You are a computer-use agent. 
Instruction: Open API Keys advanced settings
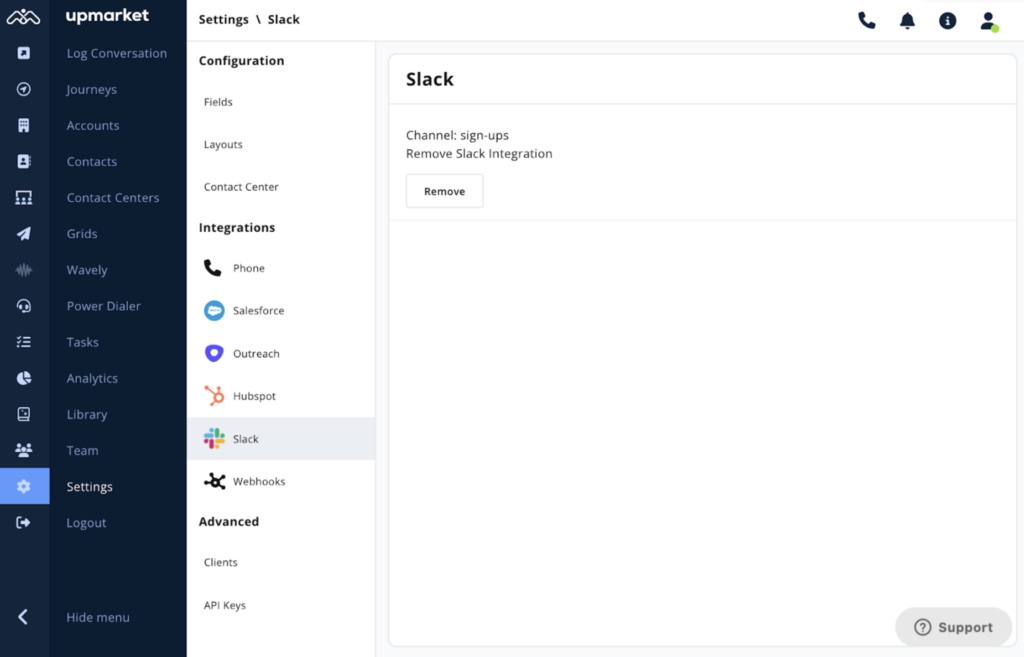click(225, 605)
